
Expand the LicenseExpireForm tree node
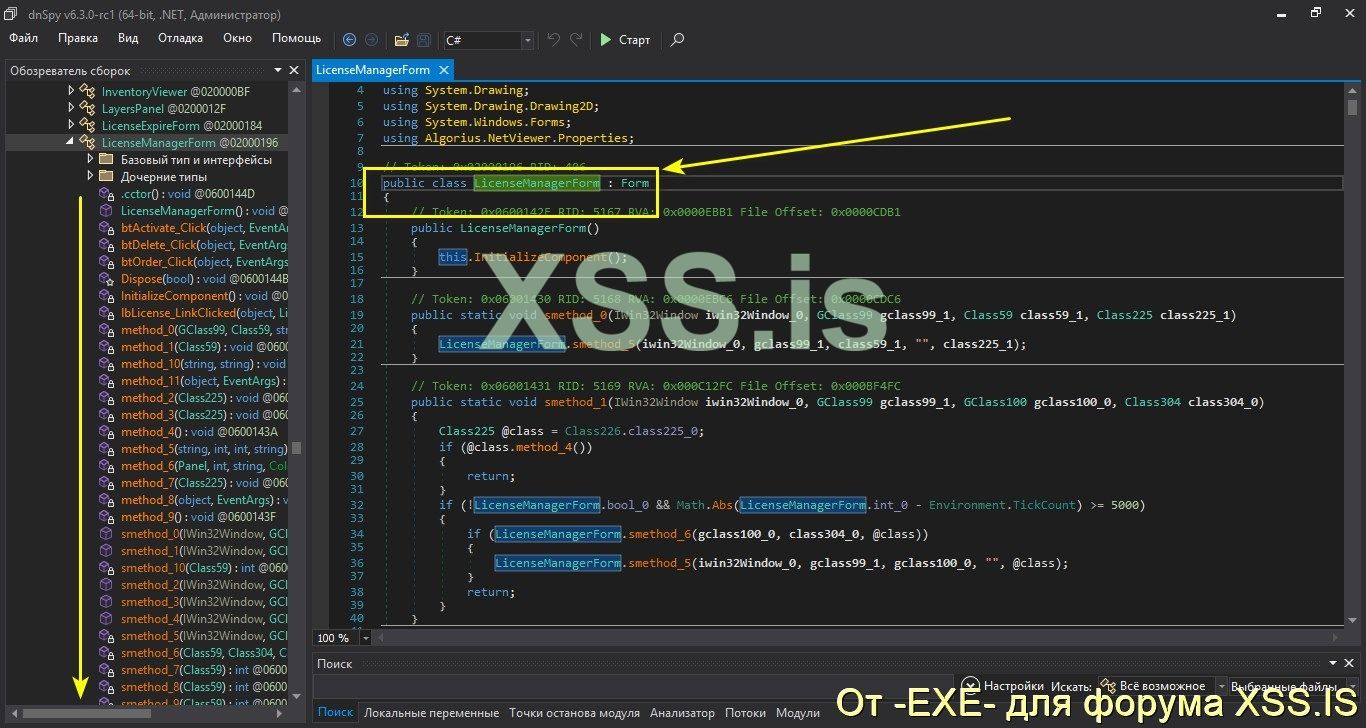[x=71, y=126]
